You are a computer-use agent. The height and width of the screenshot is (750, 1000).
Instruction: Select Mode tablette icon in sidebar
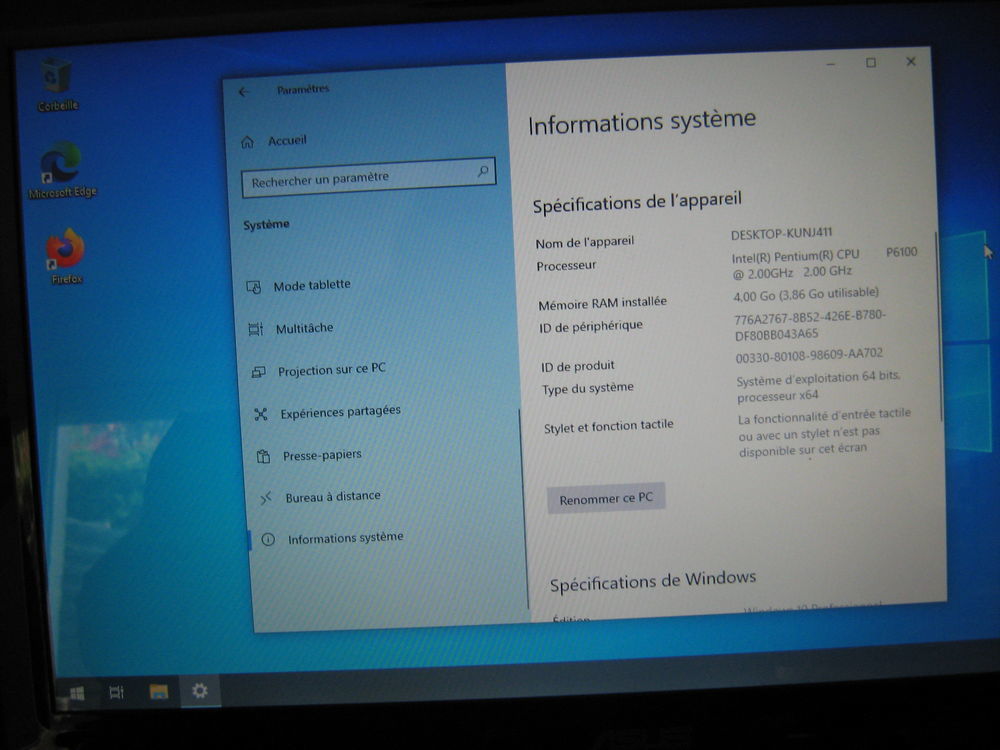(x=254, y=288)
